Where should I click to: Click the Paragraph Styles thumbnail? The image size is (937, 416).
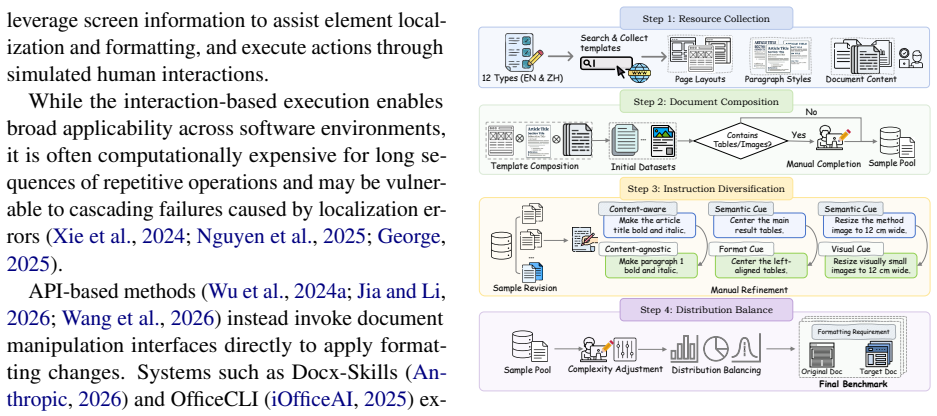[777, 55]
